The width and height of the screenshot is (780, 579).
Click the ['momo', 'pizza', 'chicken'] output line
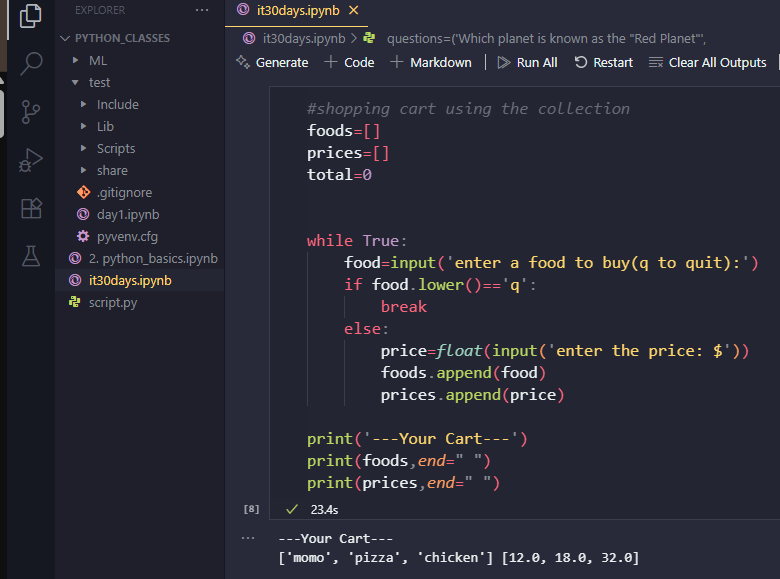tap(458, 558)
